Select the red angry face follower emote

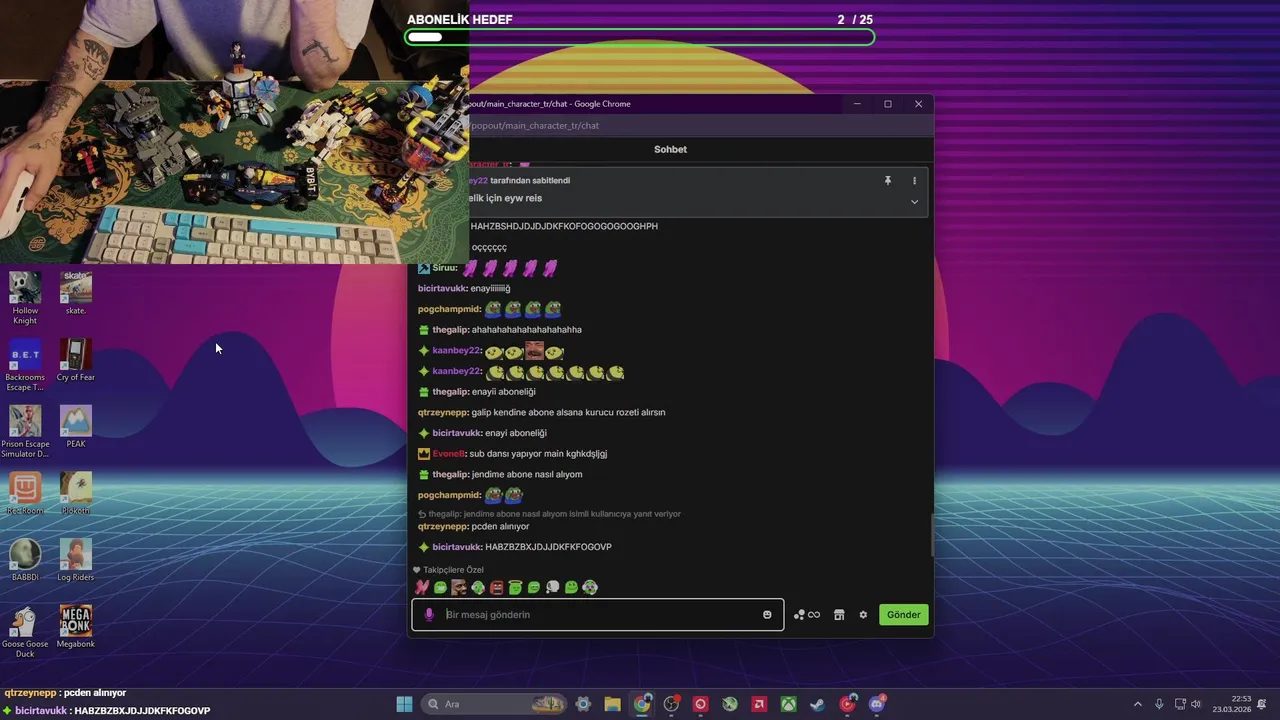(496, 587)
